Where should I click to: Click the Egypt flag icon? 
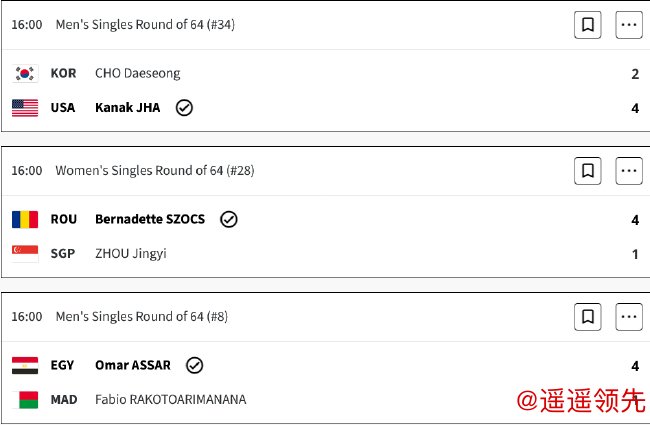pos(25,365)
